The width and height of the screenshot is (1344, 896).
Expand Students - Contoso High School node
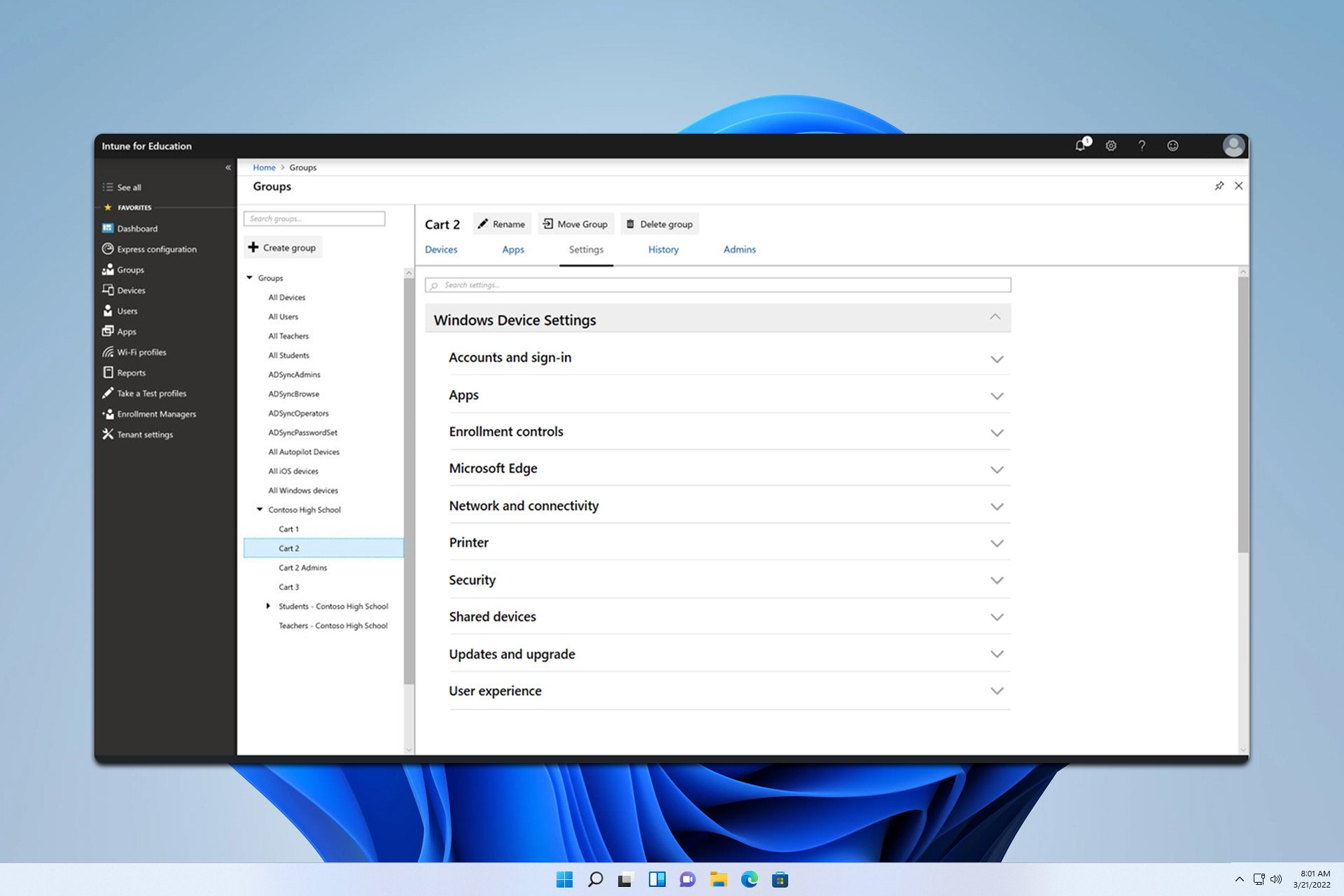(268, 606)
